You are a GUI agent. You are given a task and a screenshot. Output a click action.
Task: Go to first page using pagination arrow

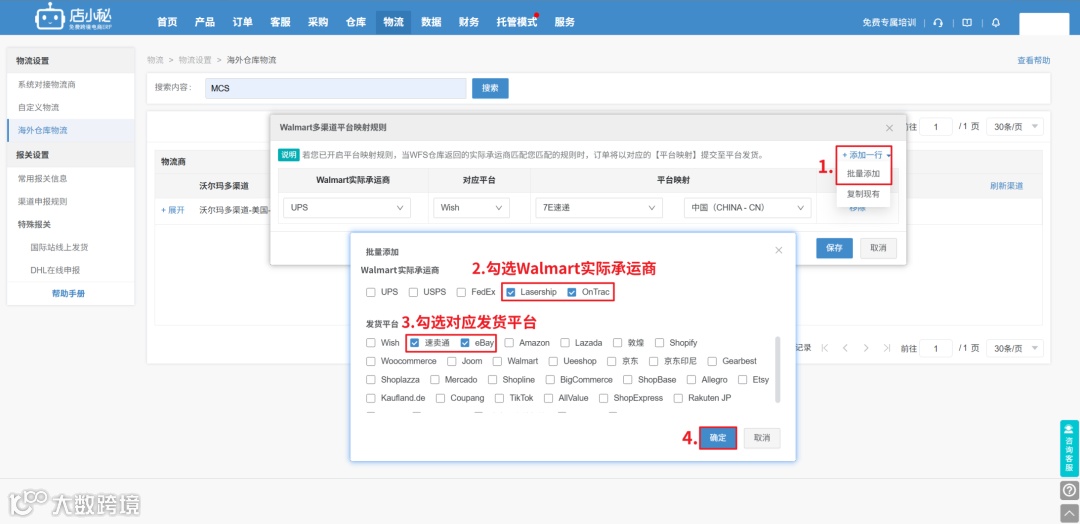pos(824,348)
